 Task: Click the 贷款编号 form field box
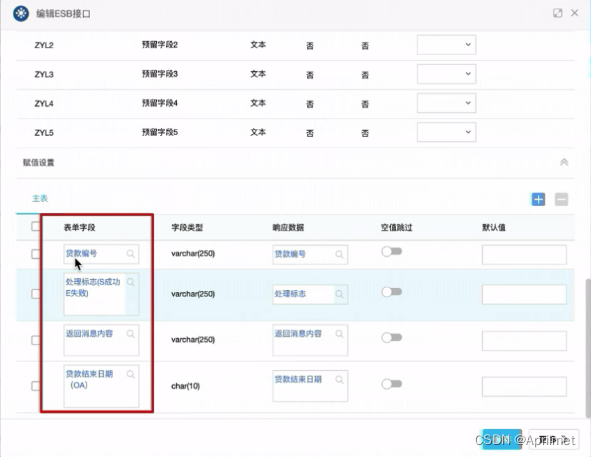tap(101, 254)
